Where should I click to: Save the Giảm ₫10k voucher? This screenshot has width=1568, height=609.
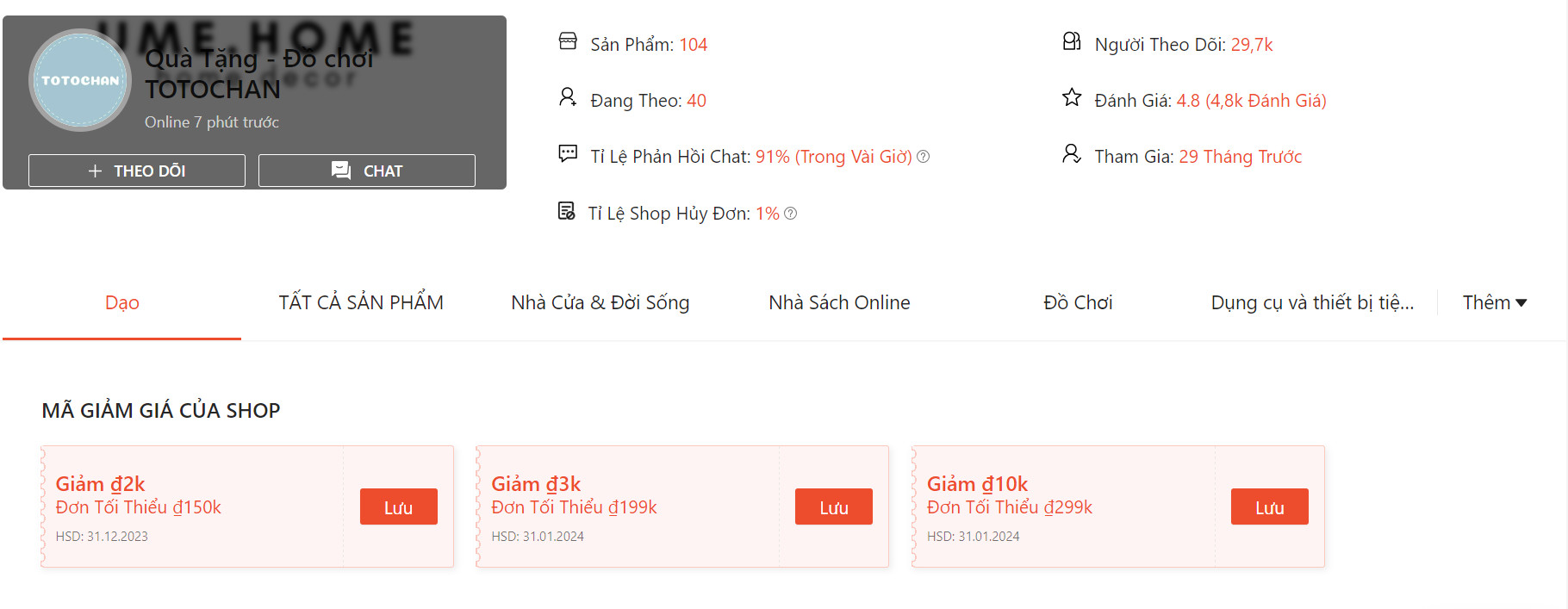point(1269,507)
